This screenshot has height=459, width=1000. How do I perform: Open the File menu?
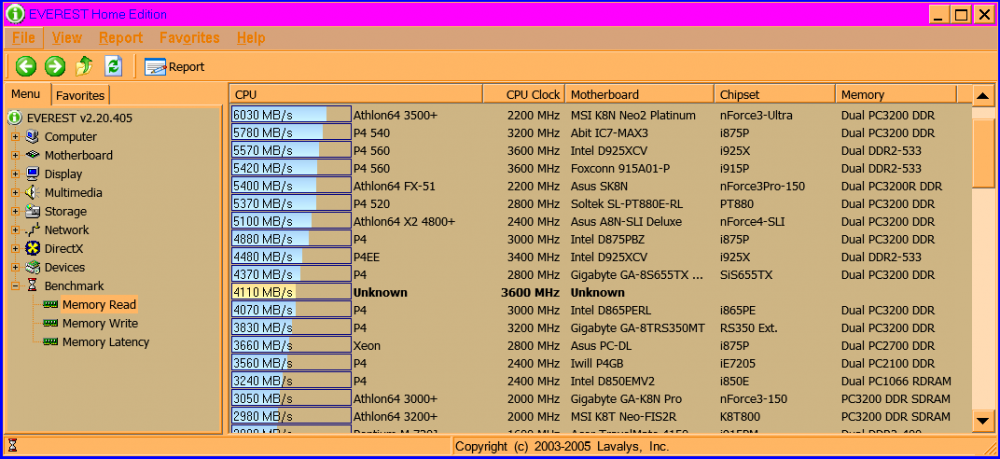[24, 38]
